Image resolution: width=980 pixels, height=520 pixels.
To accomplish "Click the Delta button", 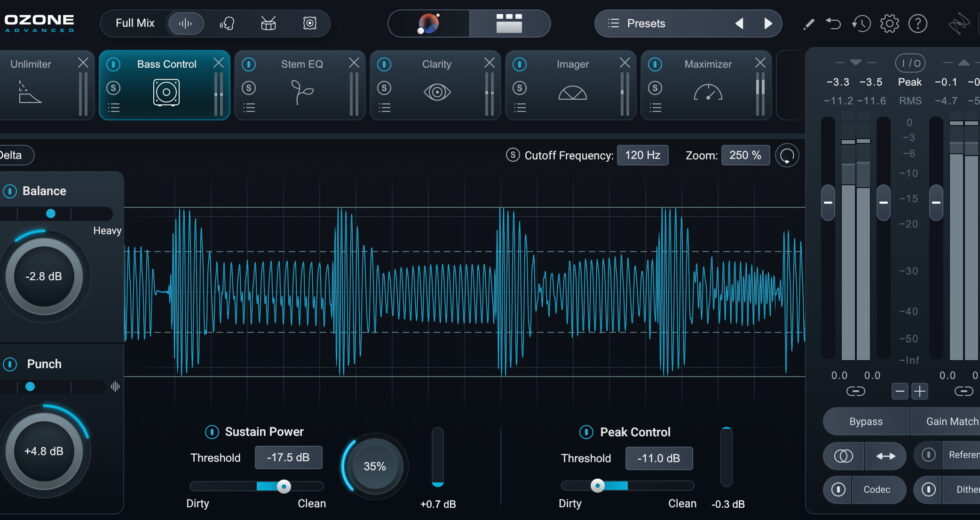I will point(15,155).
